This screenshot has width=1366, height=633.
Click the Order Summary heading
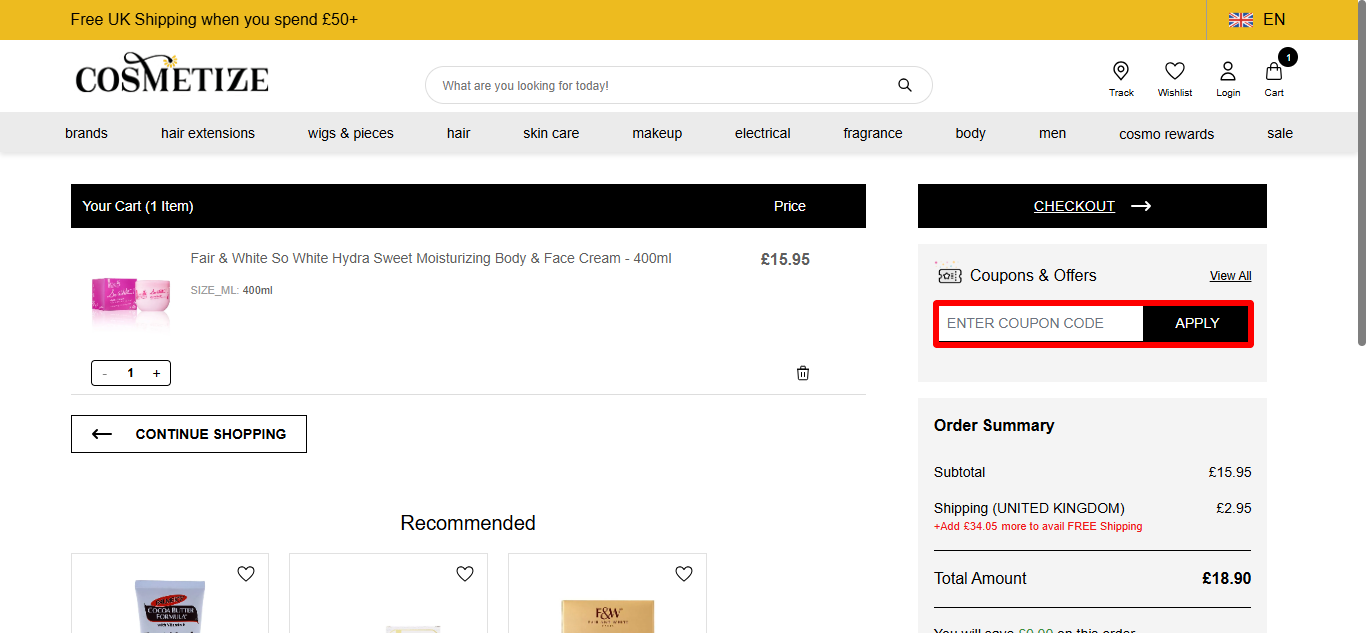tap(994, 425)
